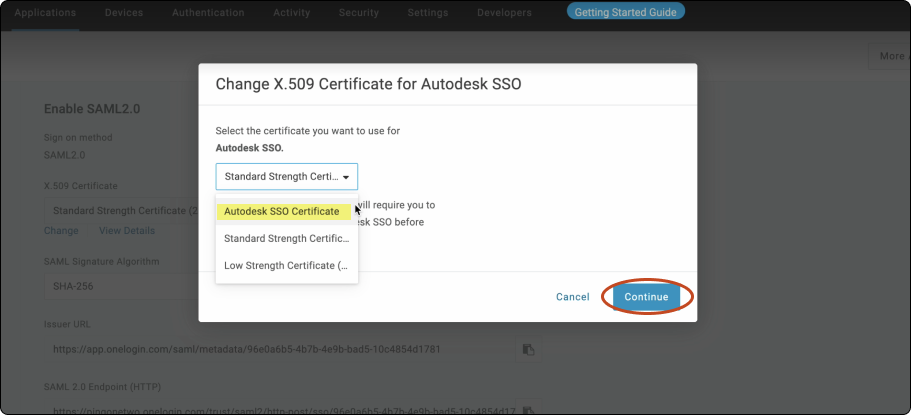The height and width of the screenshot is (415, 911).
Task: Open the Security menu
Action: click(358, 13)
